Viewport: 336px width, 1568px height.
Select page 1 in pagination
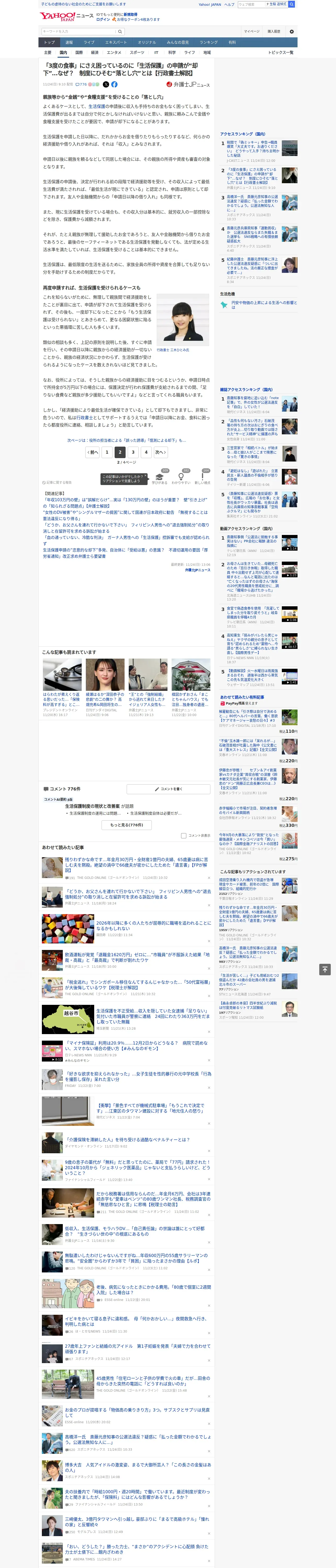[107, 452]
